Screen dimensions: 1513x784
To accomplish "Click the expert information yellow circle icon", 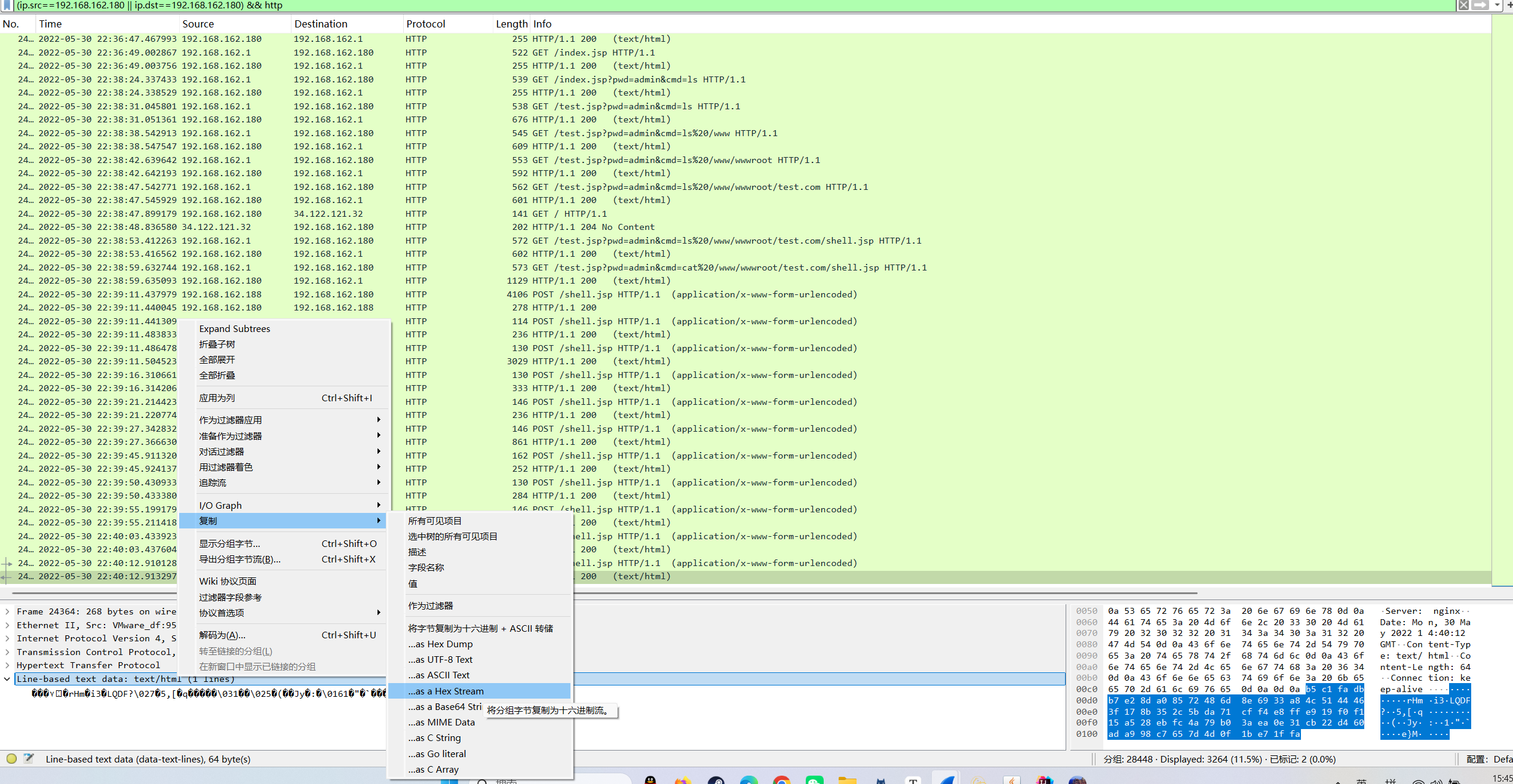I will pos(11,759).
